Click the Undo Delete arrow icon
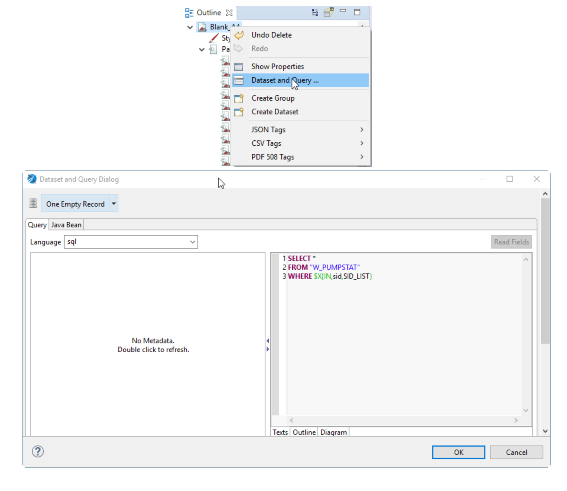 tap(239, 35)
